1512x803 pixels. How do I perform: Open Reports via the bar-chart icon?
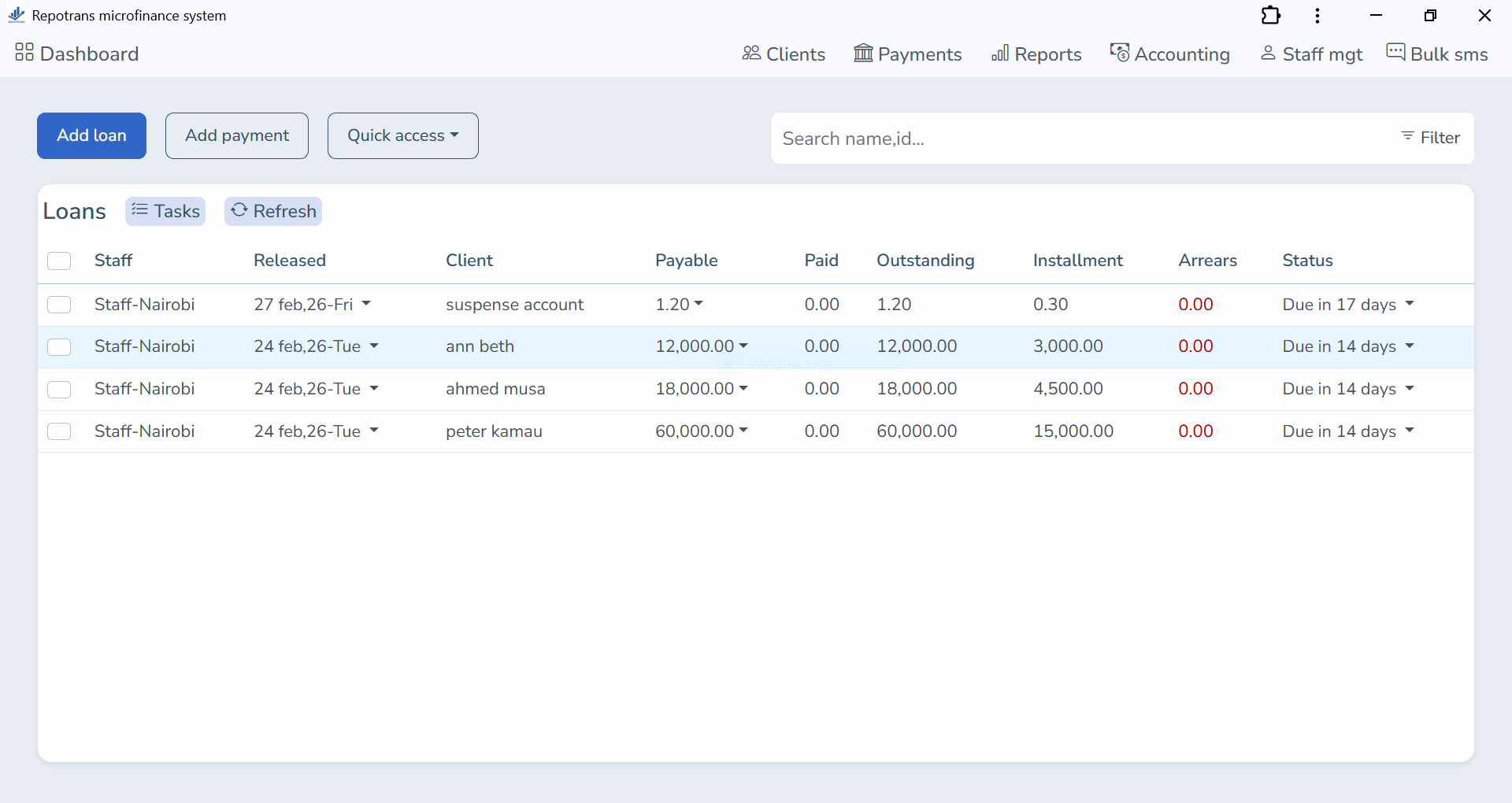coord(1000,54)
